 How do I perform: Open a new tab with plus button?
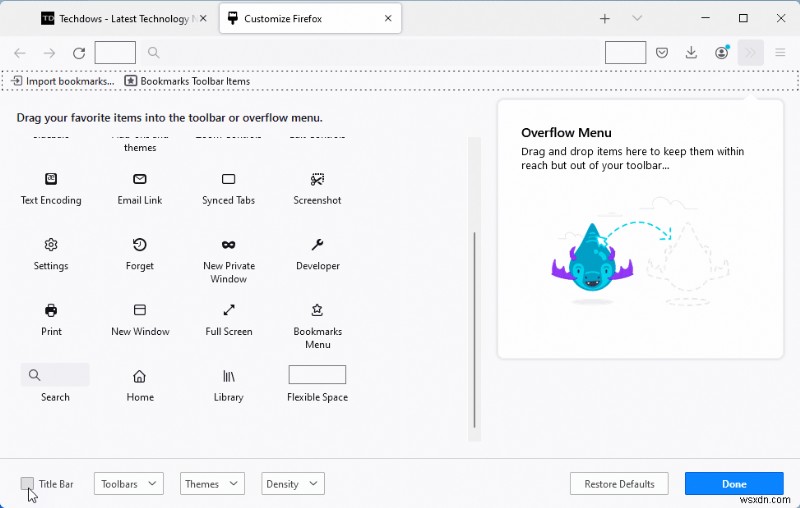tap(605, 19)
